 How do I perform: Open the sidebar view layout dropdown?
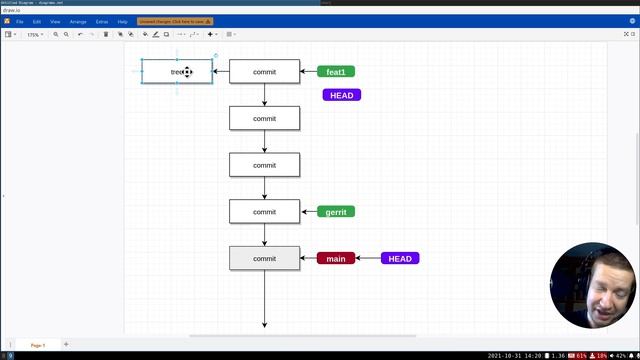tap(11, 35)
